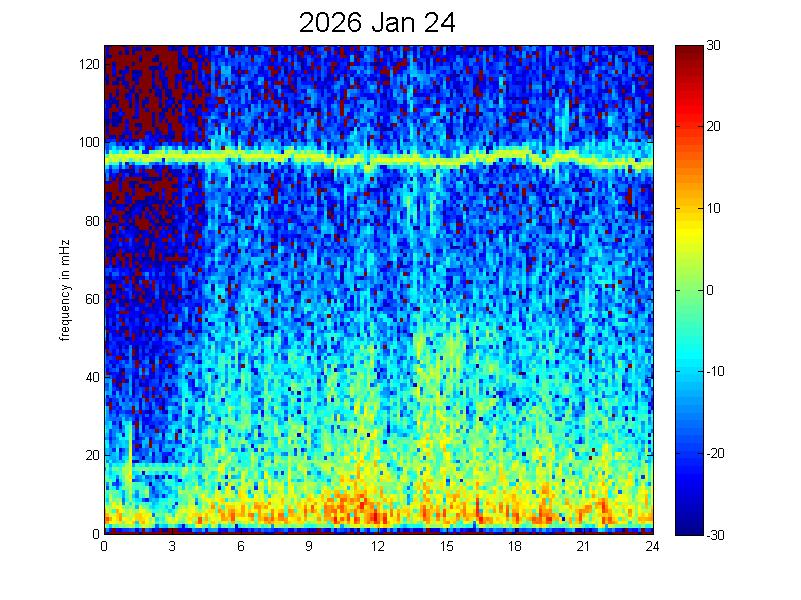Click the x-axis tick label 18
This screenshot has height=600, width=801.
[x=514, y=546]
